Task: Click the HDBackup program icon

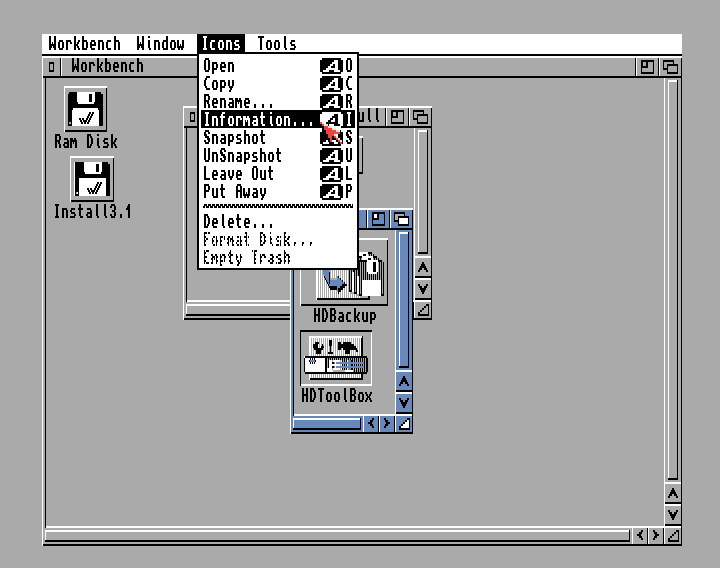Action: point(345,275)
